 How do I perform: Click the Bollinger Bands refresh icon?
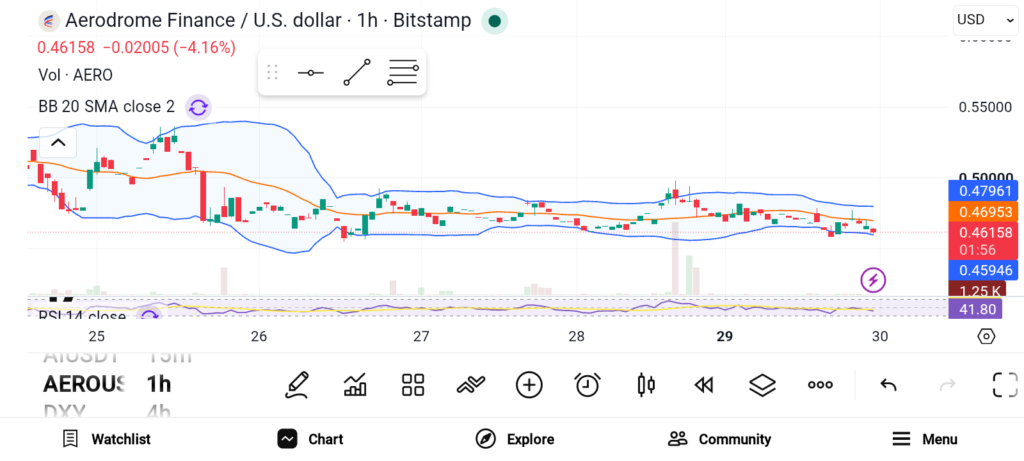[198, 108]
